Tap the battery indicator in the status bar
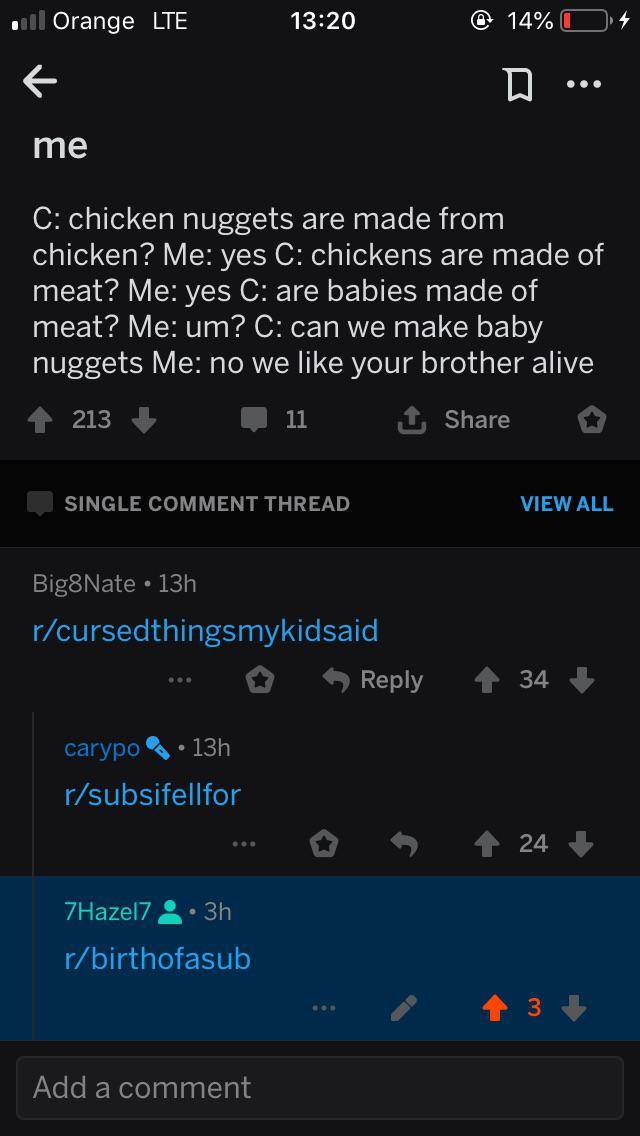 tap(585, 20)
